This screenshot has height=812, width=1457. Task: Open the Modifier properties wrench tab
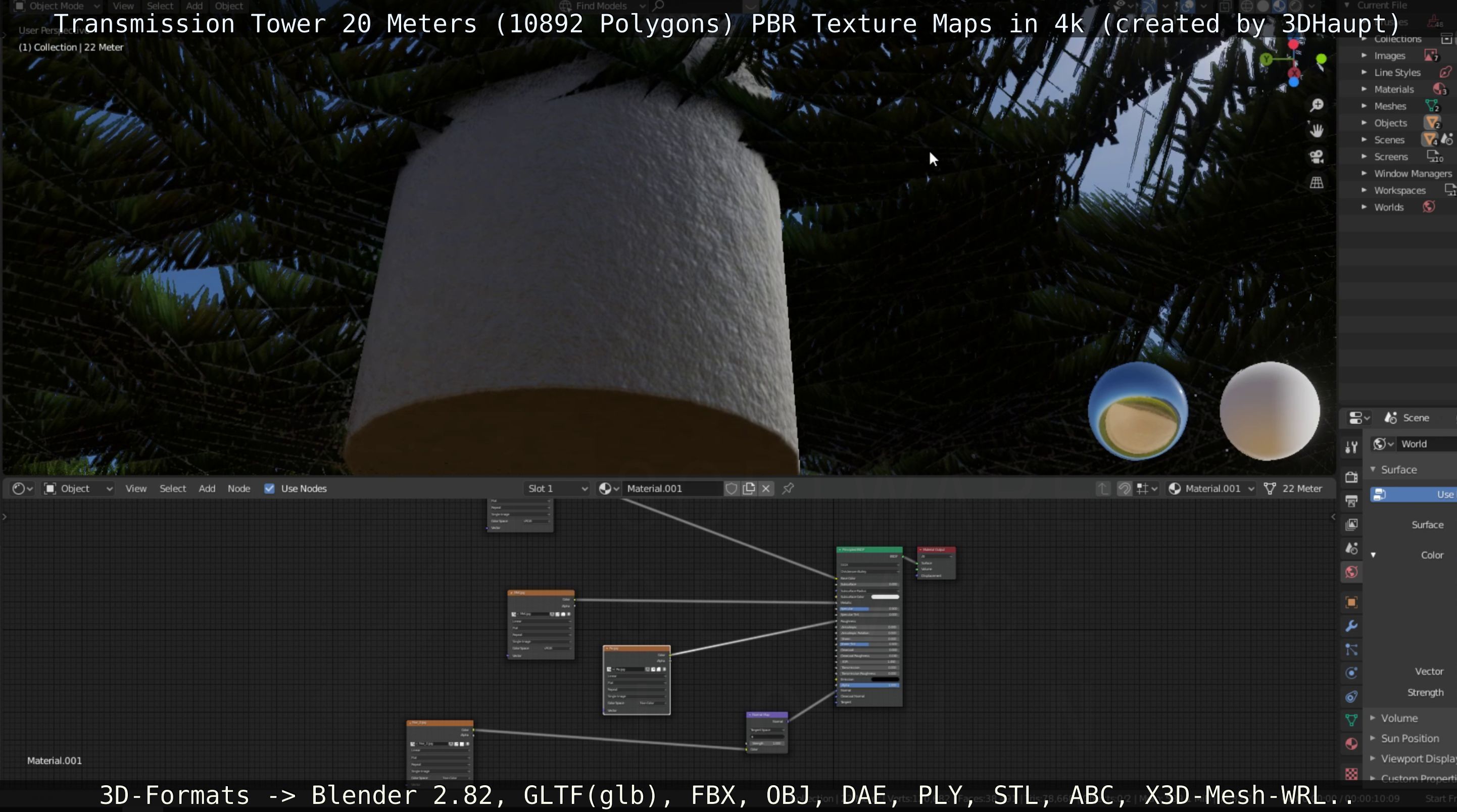click(1351, 626)
